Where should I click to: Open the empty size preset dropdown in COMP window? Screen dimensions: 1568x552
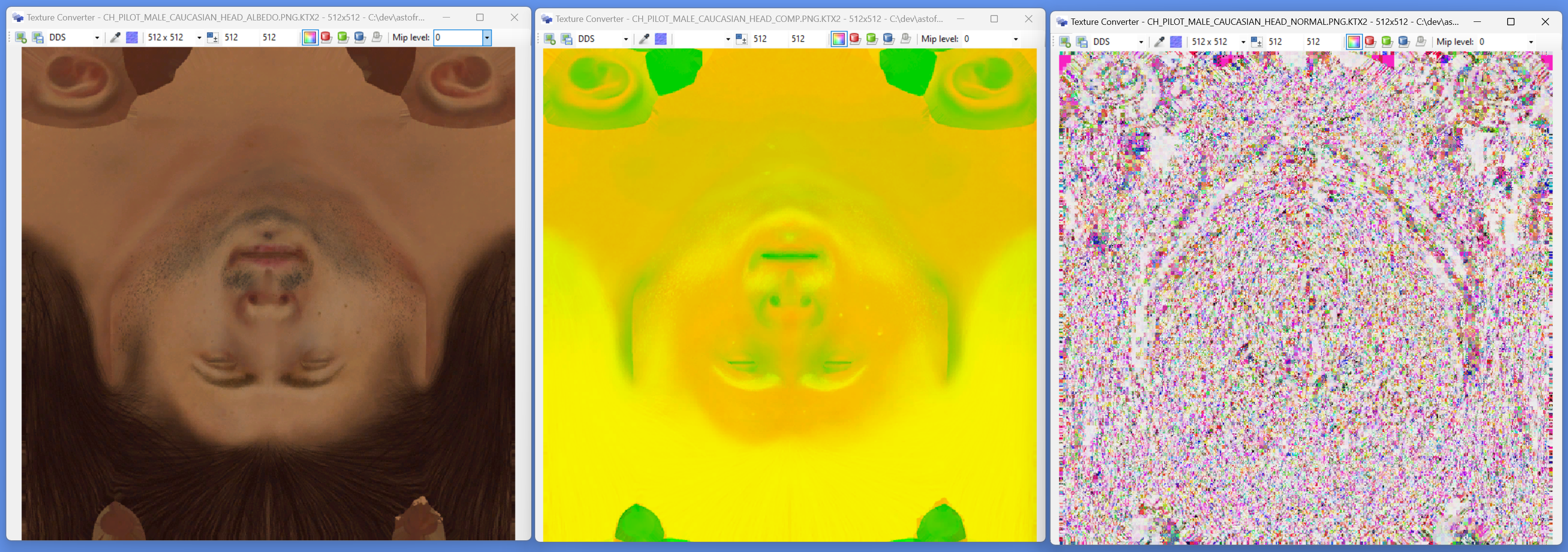[703, 39]
